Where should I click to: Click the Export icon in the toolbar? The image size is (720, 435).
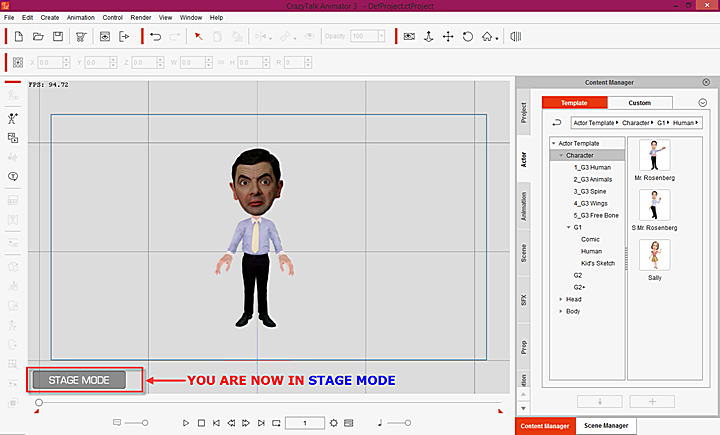124,36
